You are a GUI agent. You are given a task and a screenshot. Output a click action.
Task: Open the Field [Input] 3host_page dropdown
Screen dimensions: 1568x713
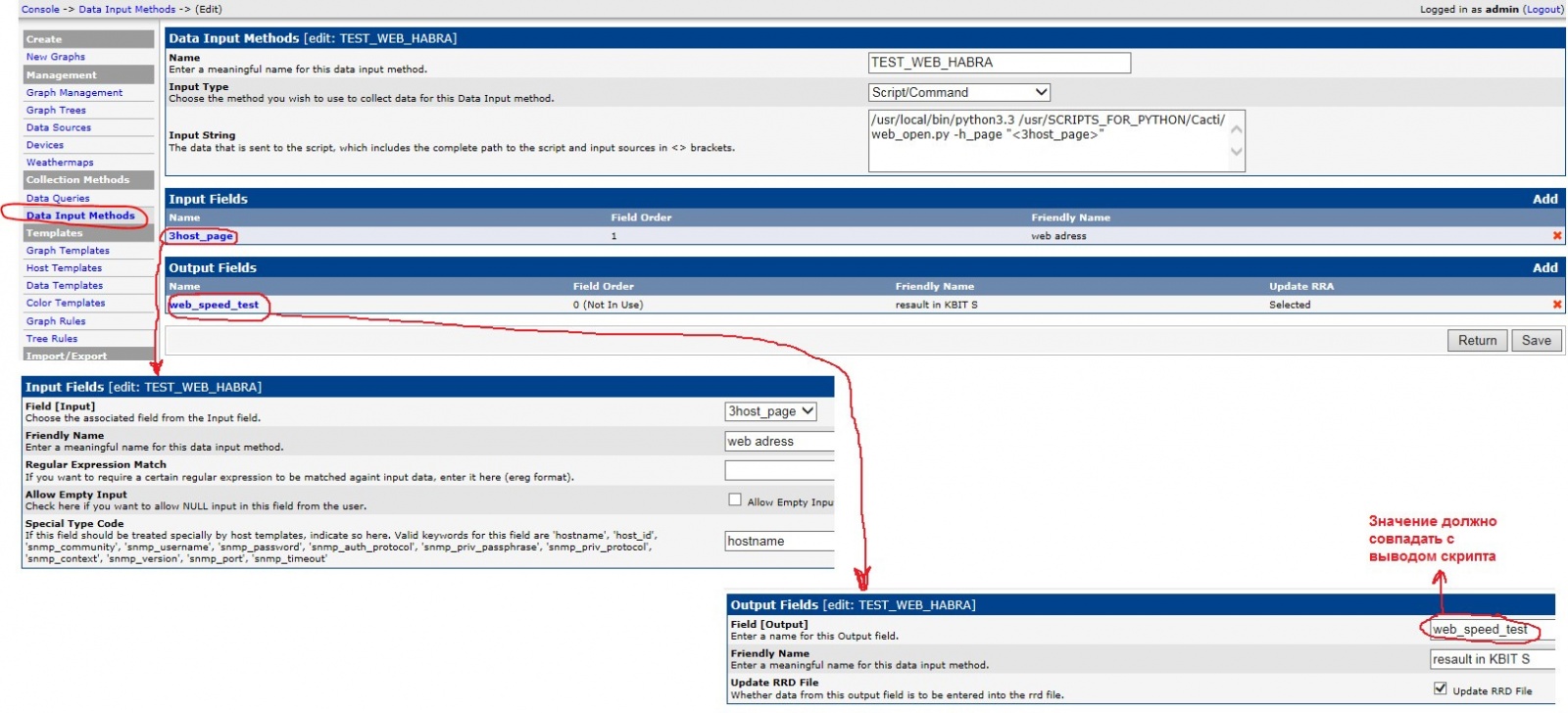click(770, 411)
